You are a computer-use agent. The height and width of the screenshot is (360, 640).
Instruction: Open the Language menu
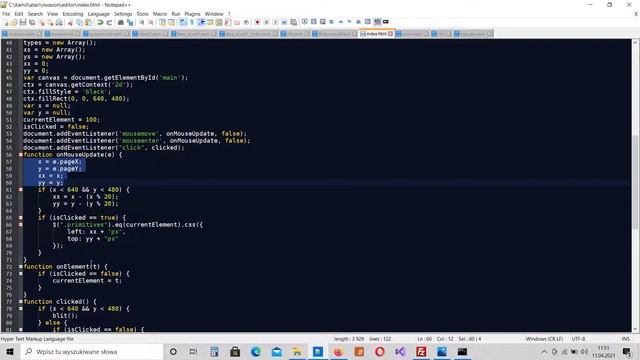point(98,14)
